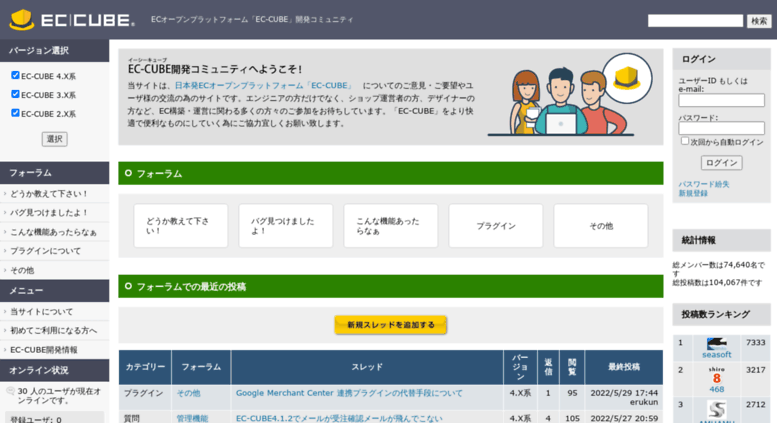Click the welcome banner illustration of people
This screenshot has height=423, width=777.
[x=570, y=95]
